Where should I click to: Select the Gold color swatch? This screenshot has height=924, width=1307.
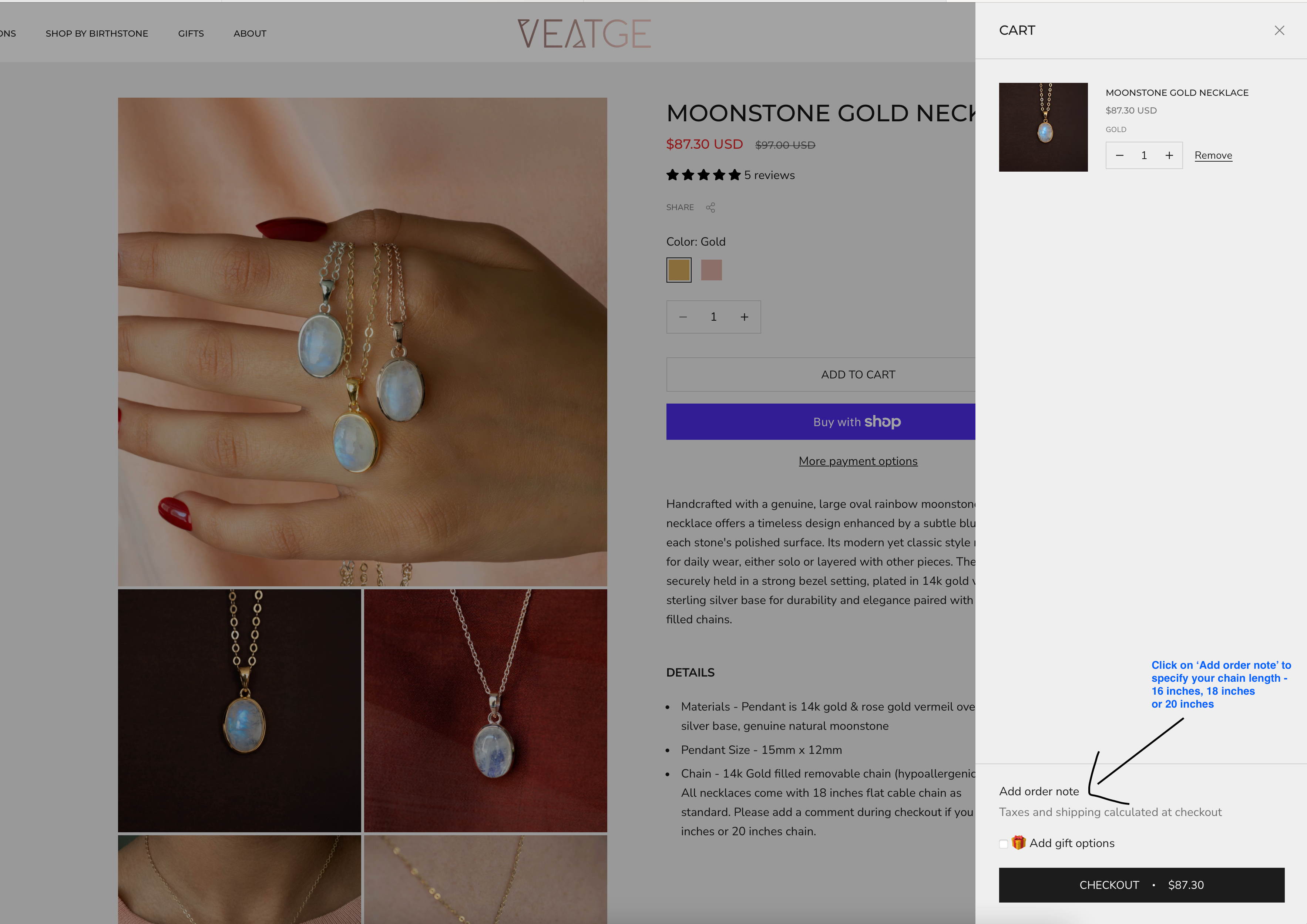[x=679, y=270]
